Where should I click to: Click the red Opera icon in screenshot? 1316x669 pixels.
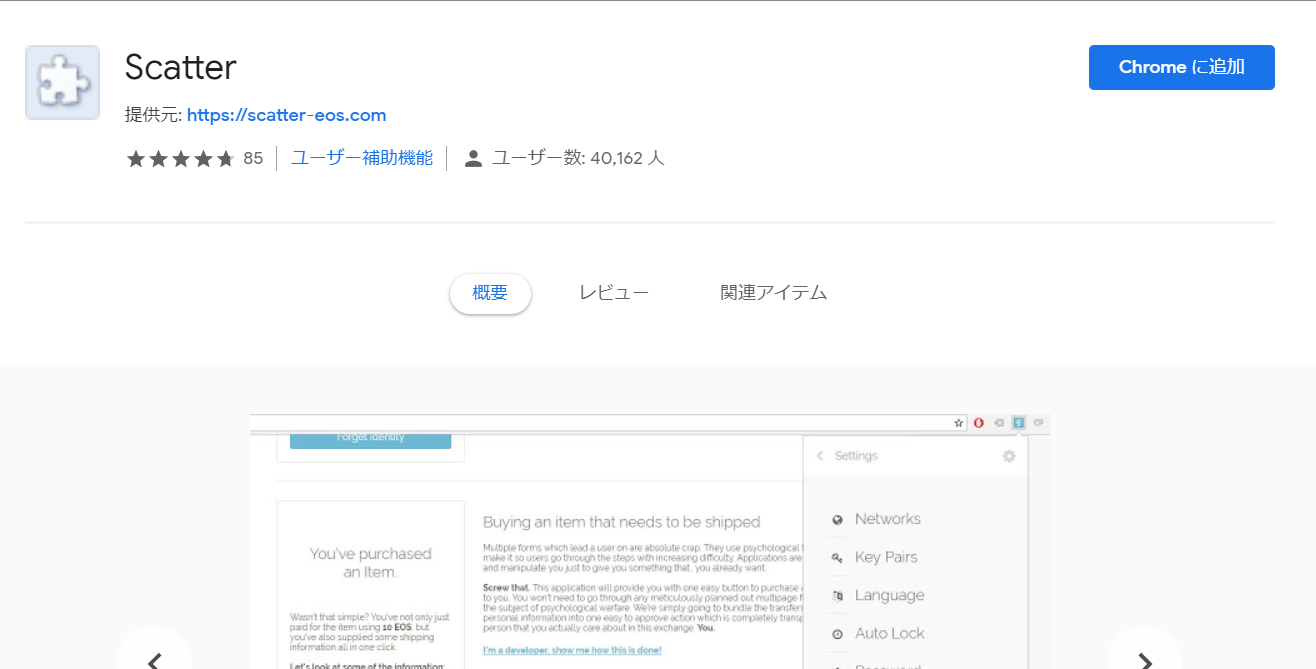point(979,423)
